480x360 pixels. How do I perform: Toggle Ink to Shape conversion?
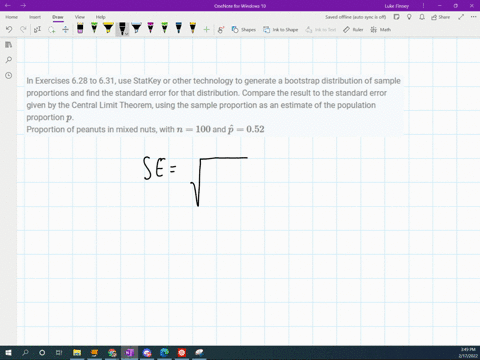(x=281, y=30)
